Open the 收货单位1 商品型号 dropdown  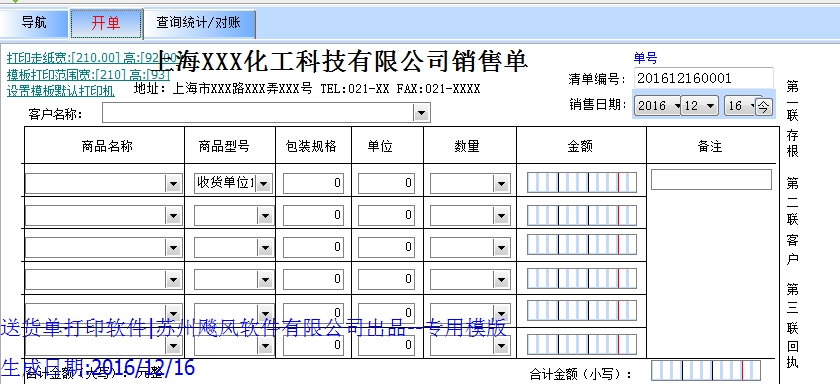264,184
